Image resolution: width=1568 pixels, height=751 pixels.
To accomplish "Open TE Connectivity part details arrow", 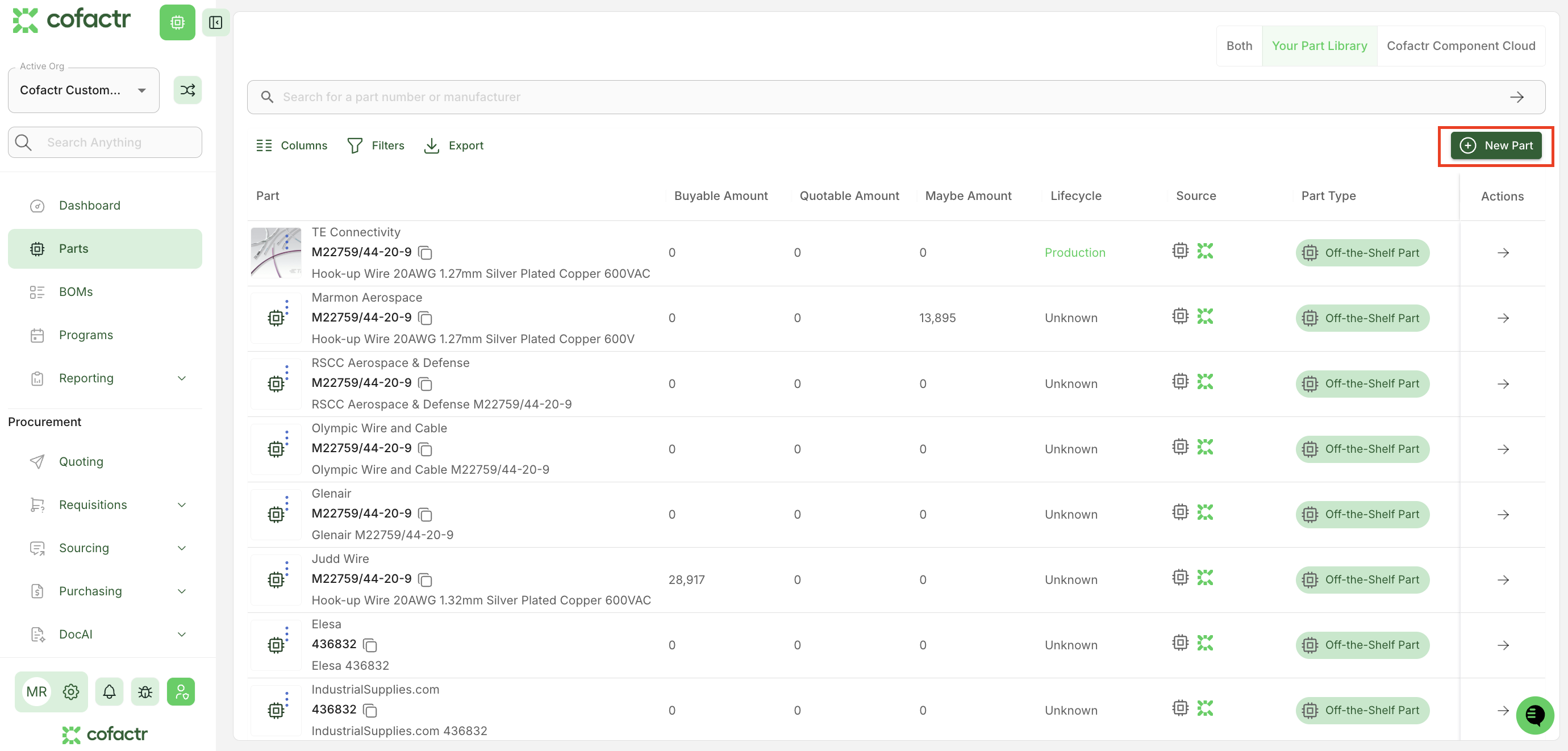I will click(x=1503, y=253).
